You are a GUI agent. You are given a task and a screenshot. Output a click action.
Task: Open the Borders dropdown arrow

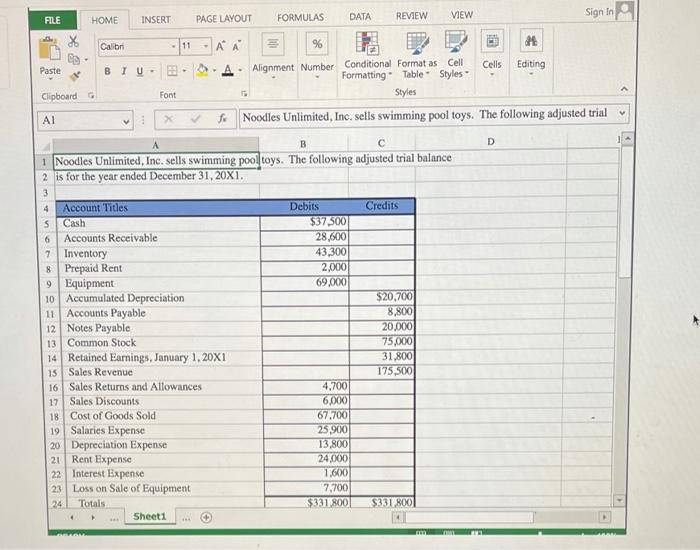[x=184, y=71]
